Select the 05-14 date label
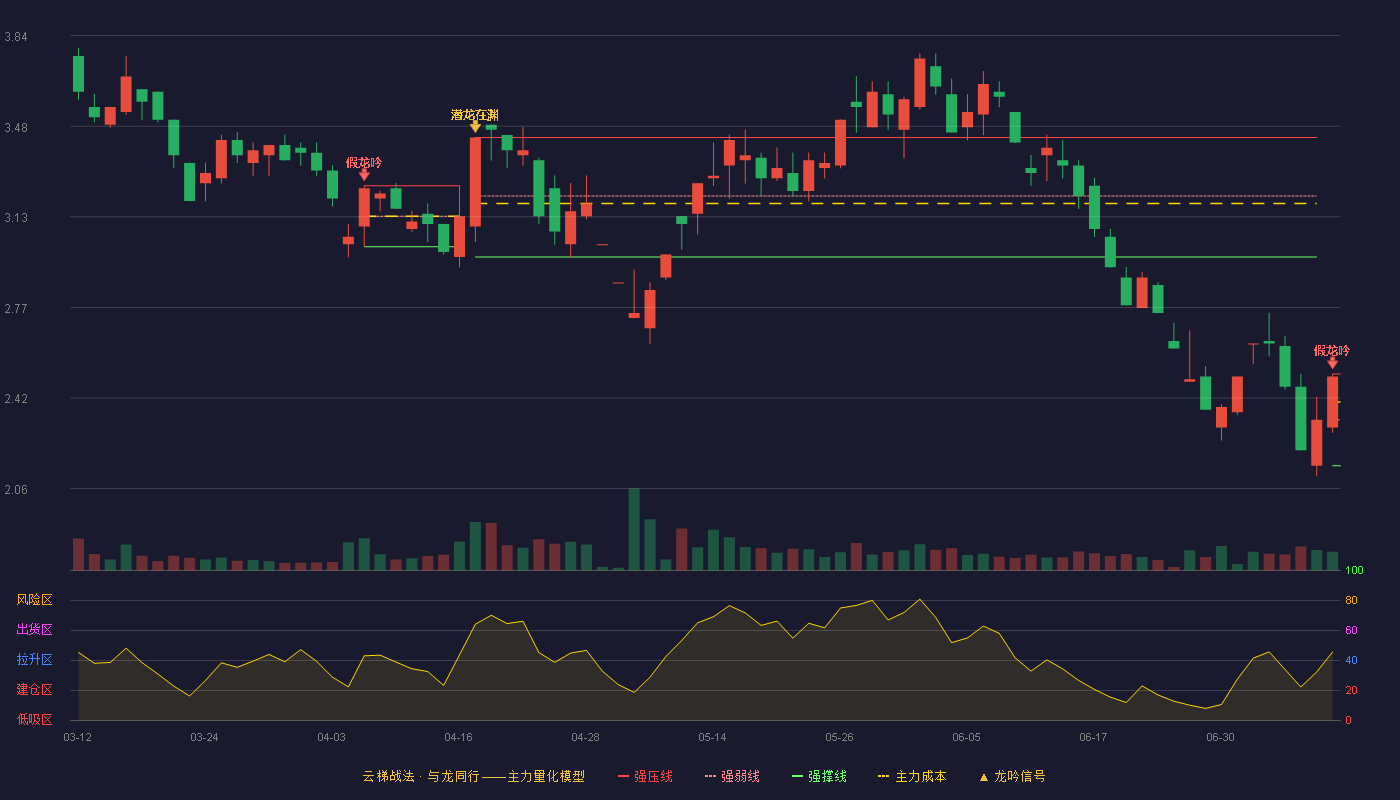This screenshot has height=800, width=1400. pos(712,737)
